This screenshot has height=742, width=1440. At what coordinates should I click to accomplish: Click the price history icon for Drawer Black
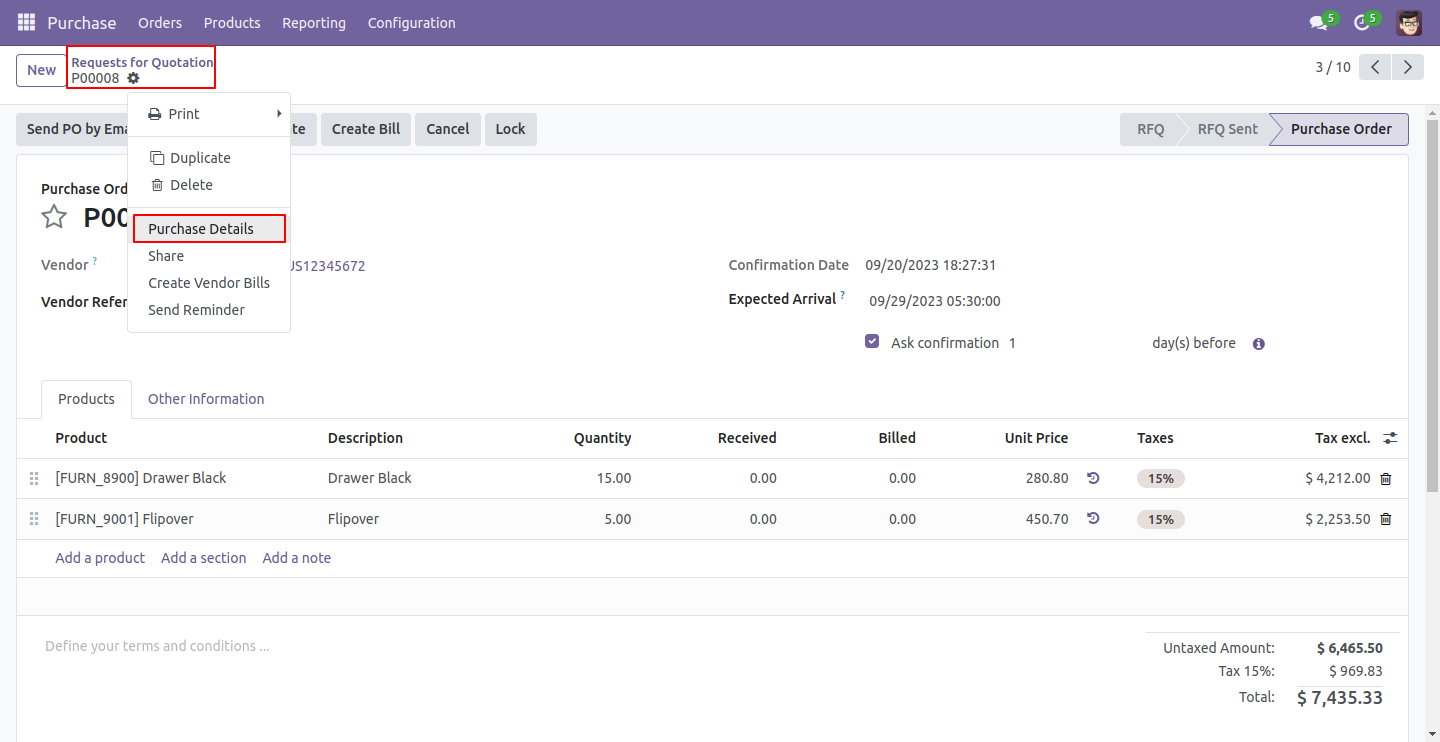click(1093, 478)
